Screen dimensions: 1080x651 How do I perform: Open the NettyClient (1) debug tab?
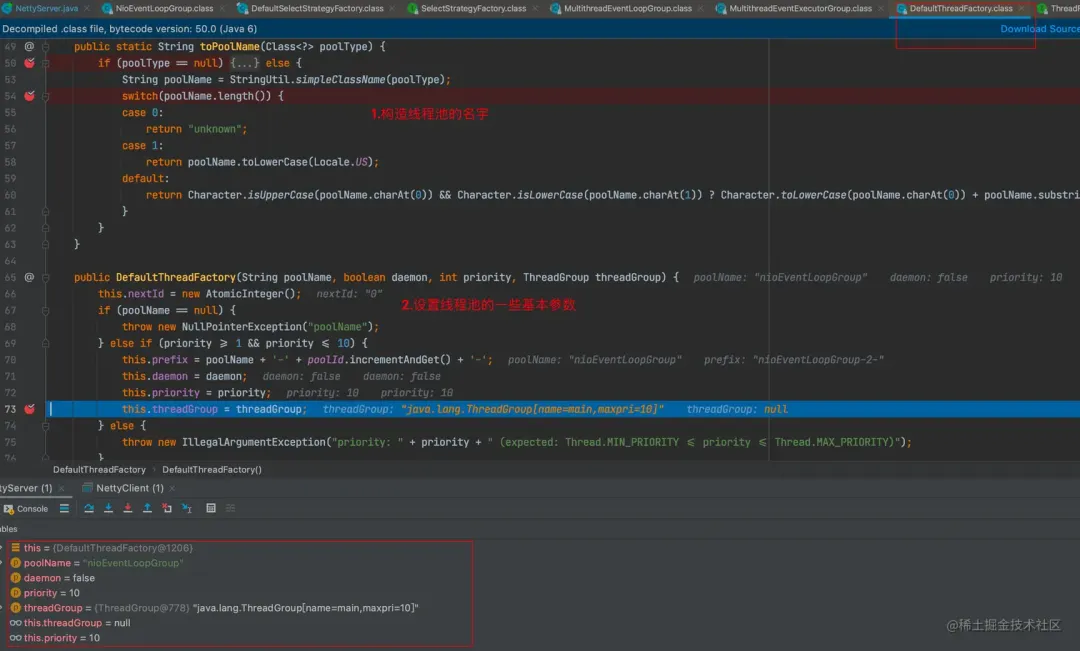click(129, 488)
